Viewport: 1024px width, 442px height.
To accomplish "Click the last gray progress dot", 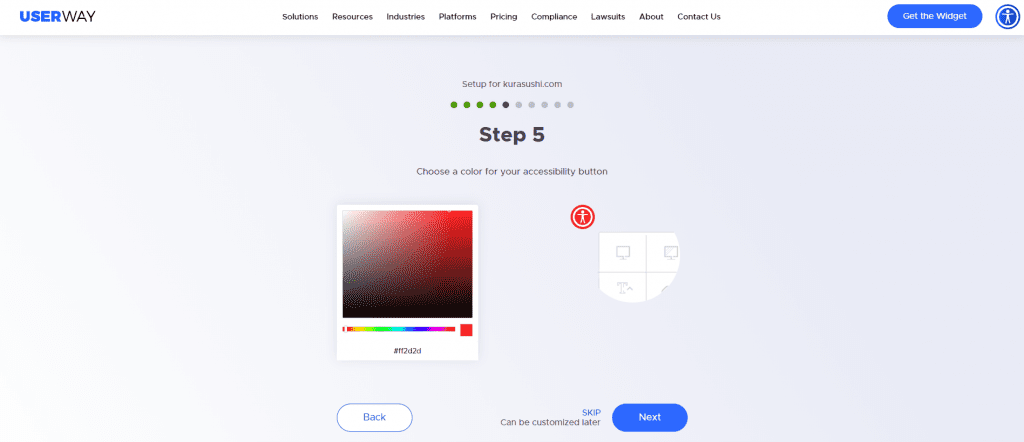I will pyautogui.click(x=570, y=104).
